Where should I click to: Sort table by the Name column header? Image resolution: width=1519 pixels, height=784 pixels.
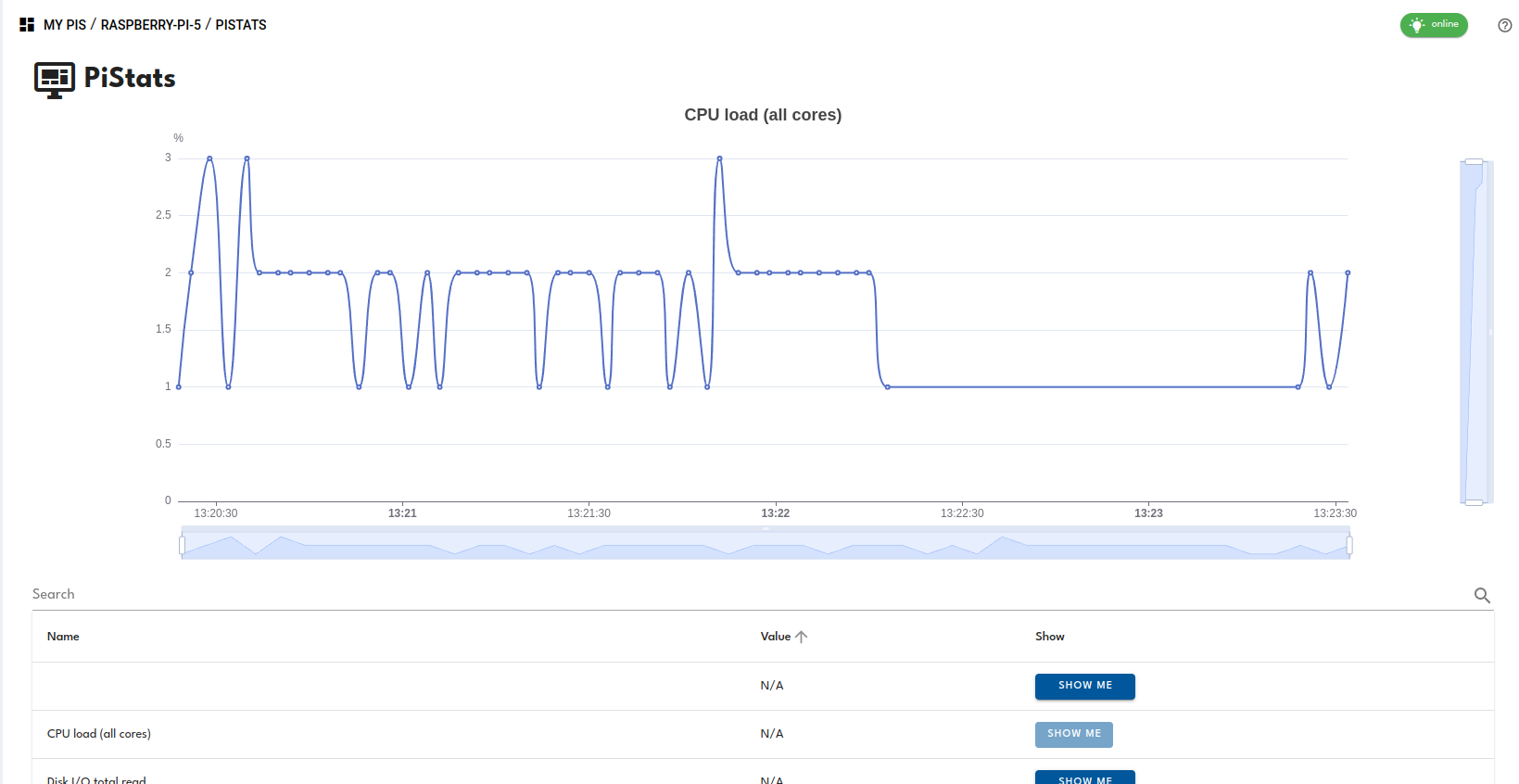click(63, 637)
